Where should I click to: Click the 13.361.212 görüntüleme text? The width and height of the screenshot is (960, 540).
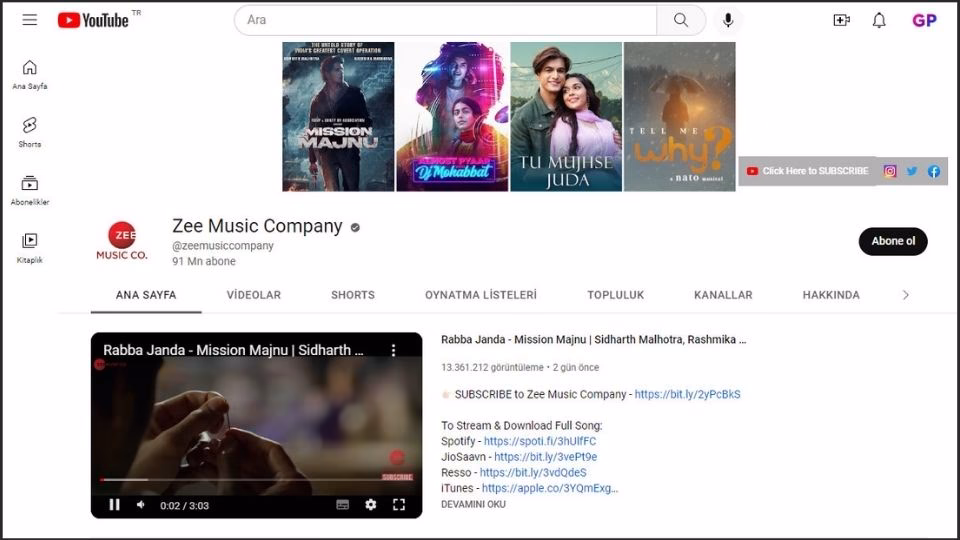click(492, 367)
